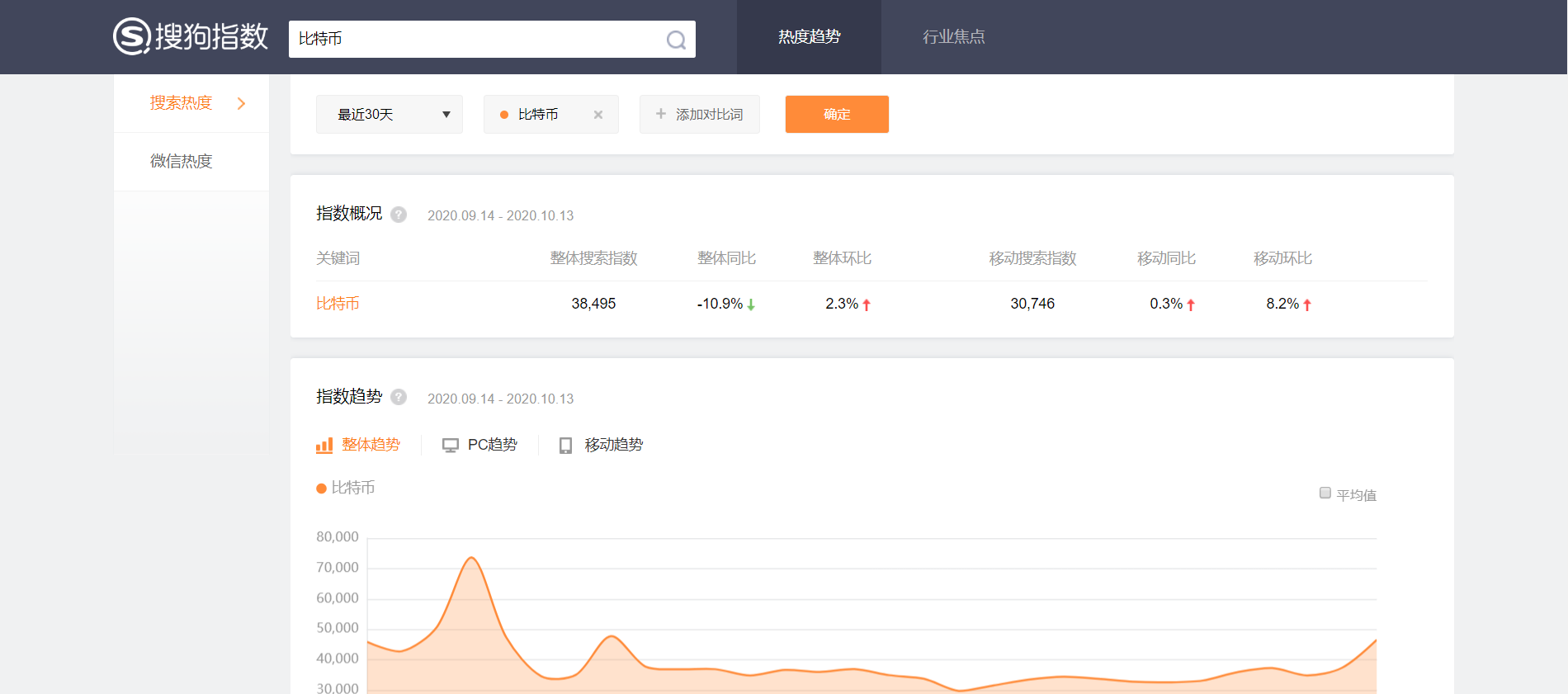Remove the 比特币 keyword tag
The width and height of the screenshot is (1568, 694).
[598, 115]
